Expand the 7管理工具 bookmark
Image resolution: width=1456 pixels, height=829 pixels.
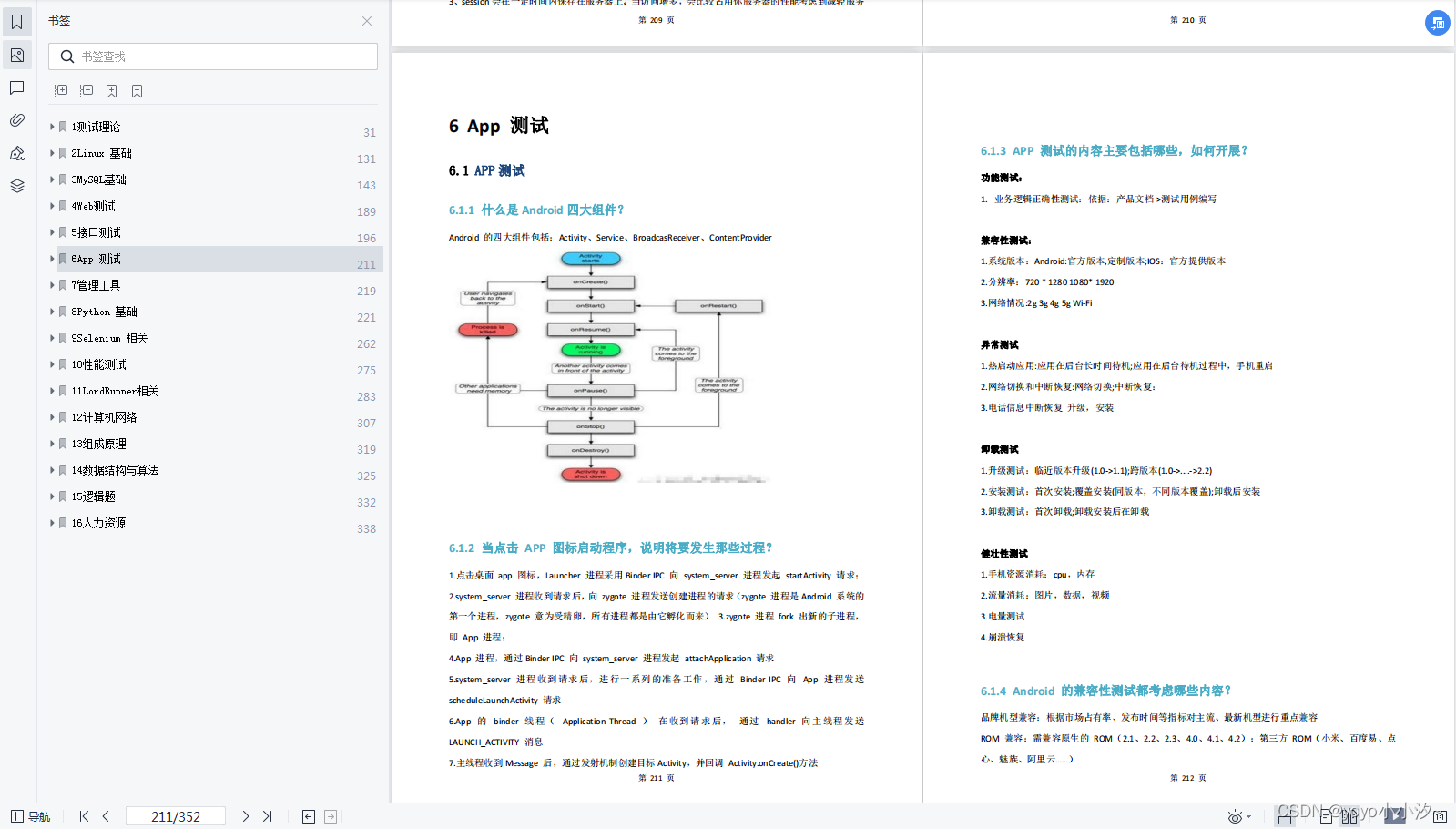tap(52, 285)
